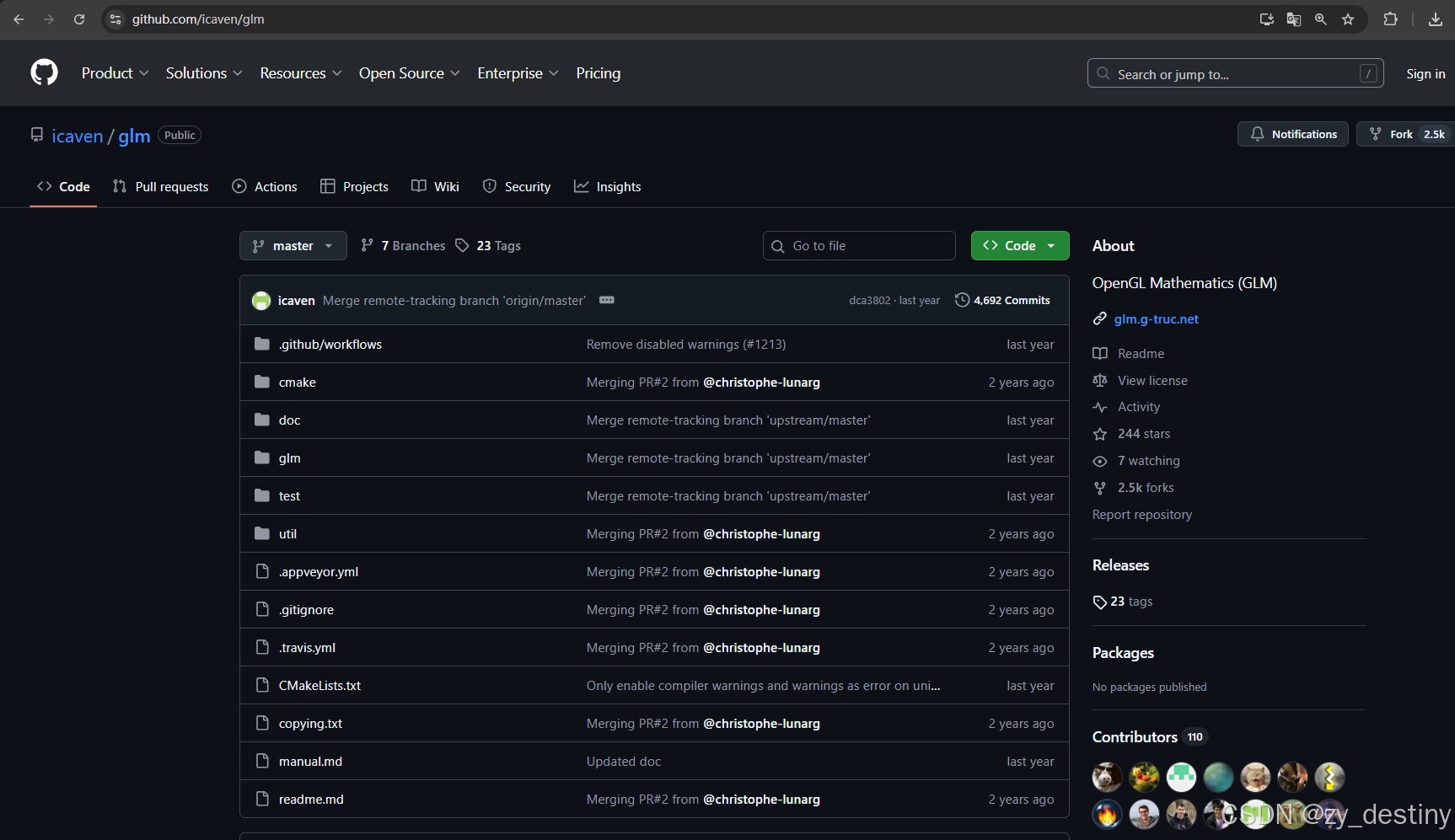Go back with browser back arrow
The height and width of the screenshot is (840, 1455).
[19, 19]
